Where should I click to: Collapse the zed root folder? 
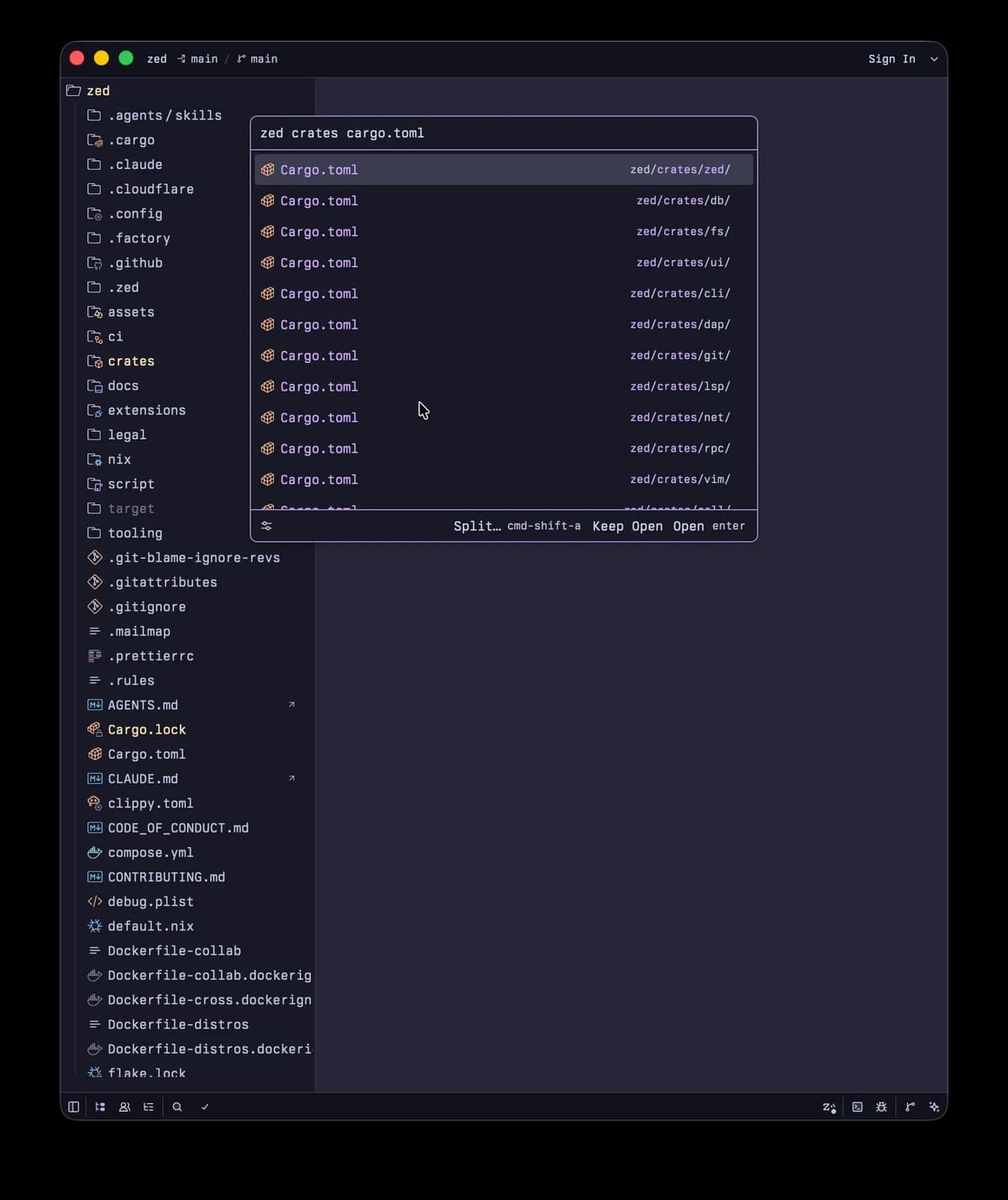pyautogui.click(x=188, y=91)
